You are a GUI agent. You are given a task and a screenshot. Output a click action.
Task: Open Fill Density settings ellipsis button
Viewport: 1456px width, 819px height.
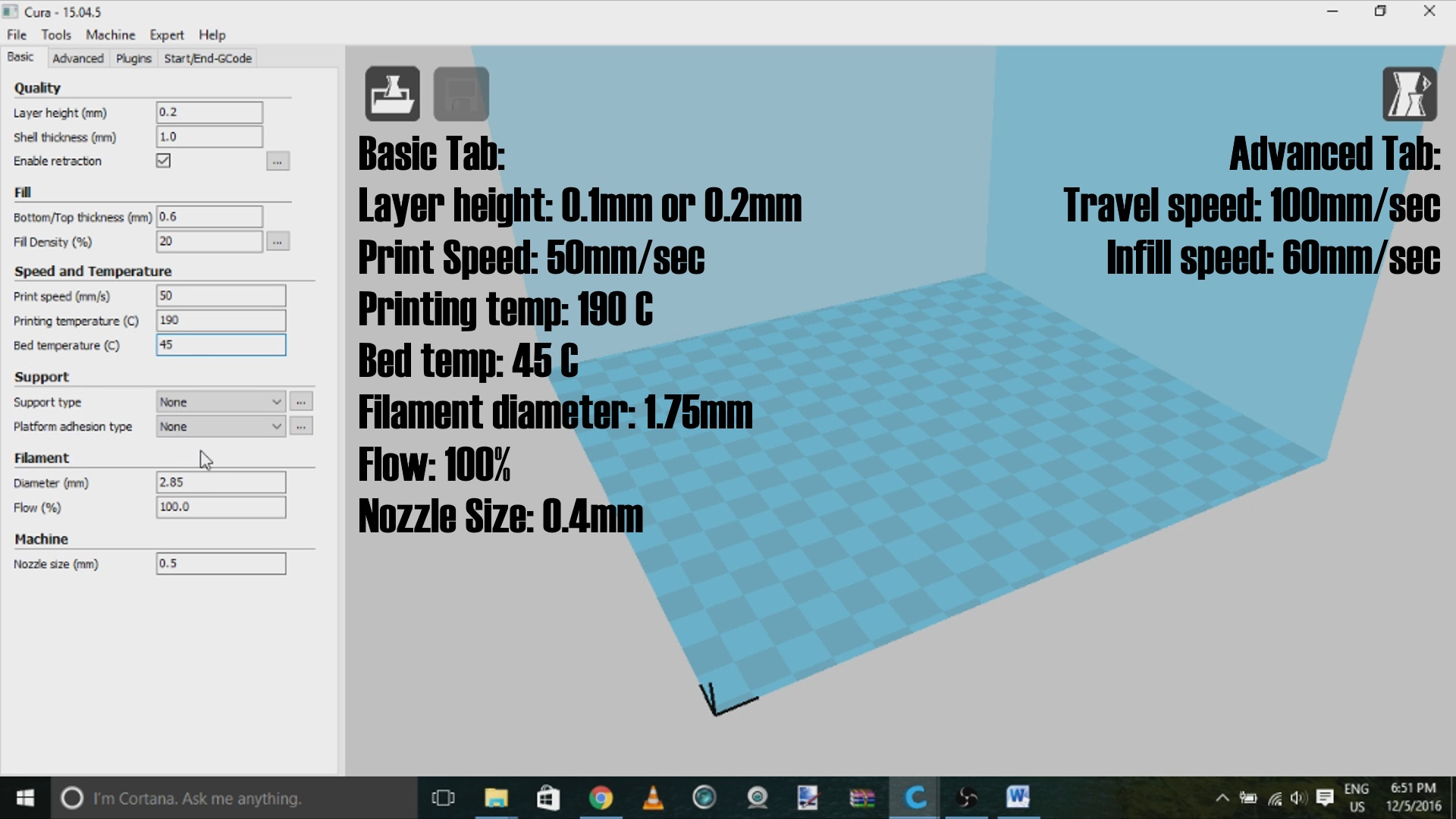pyautogui.click(x=278, y=242)
